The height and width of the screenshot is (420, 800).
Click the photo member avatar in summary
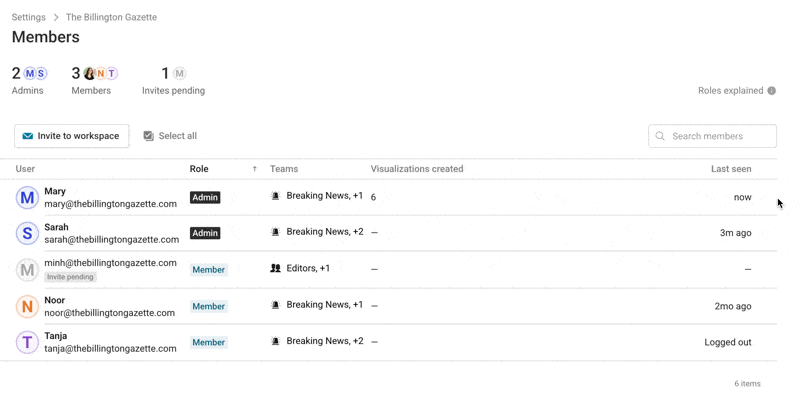(90, 73)
